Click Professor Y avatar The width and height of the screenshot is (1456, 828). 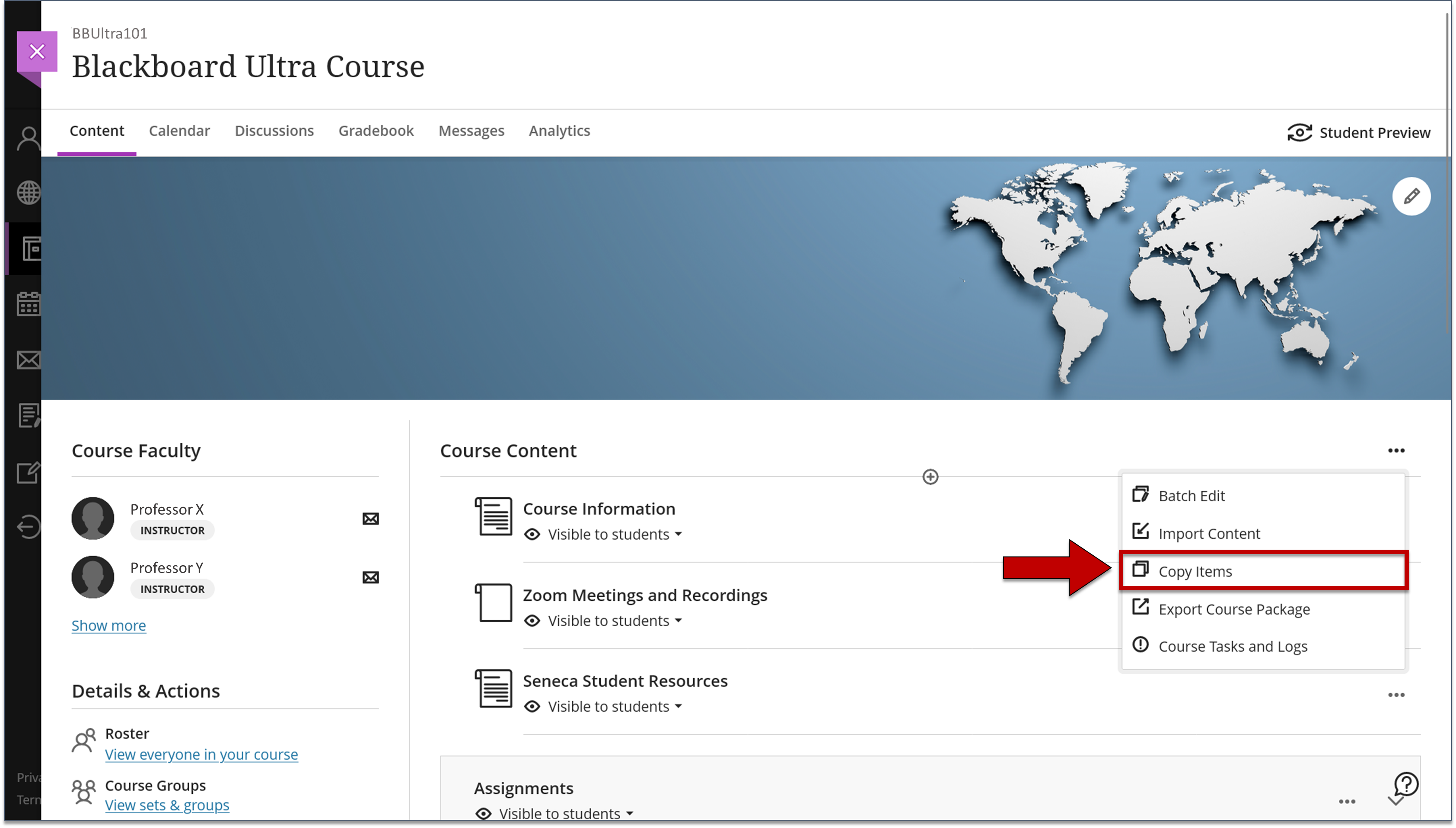click(92, 577)
